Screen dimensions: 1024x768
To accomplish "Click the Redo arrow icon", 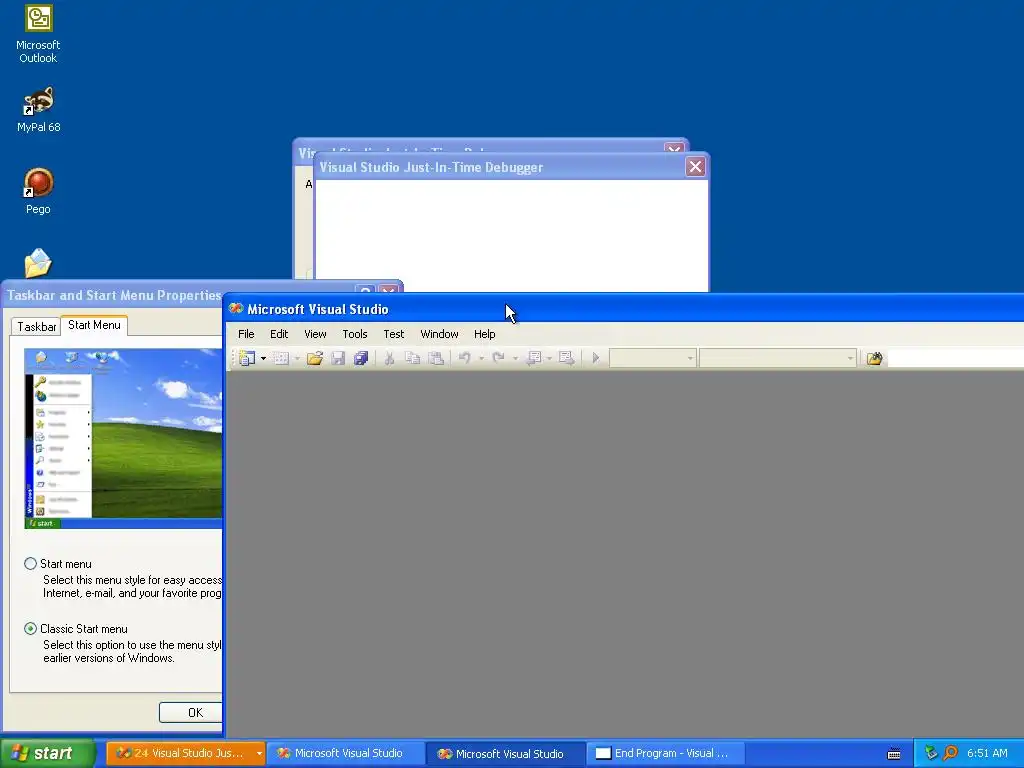I will [498, 358].
